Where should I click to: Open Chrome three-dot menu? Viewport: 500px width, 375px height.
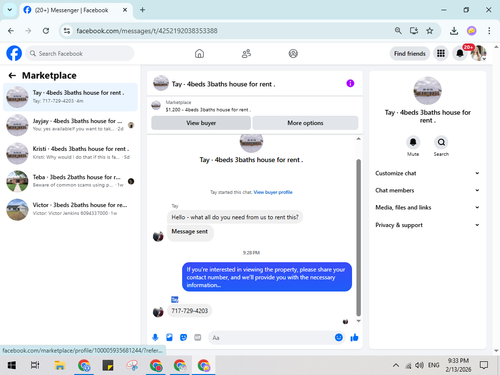489,31
